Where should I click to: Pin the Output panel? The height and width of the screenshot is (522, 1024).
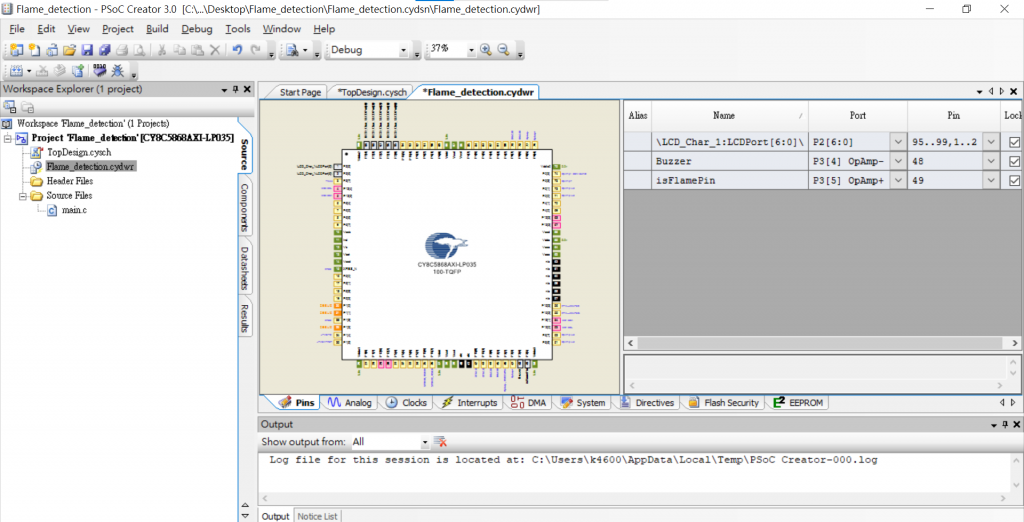point(1005,425)
